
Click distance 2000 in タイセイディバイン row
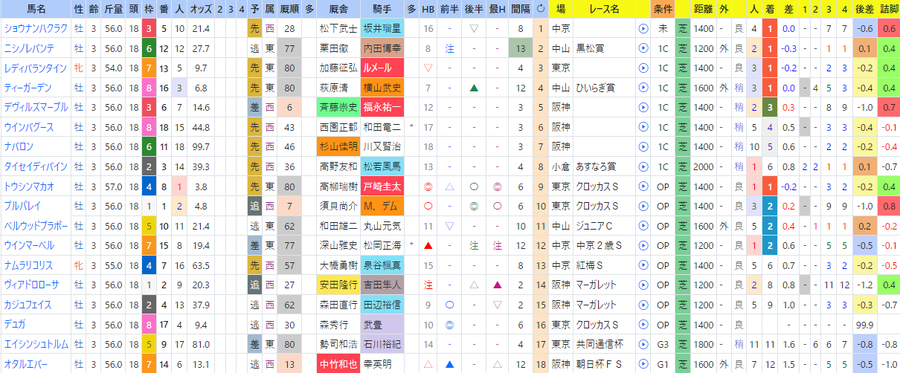click(x=702, y=167)
